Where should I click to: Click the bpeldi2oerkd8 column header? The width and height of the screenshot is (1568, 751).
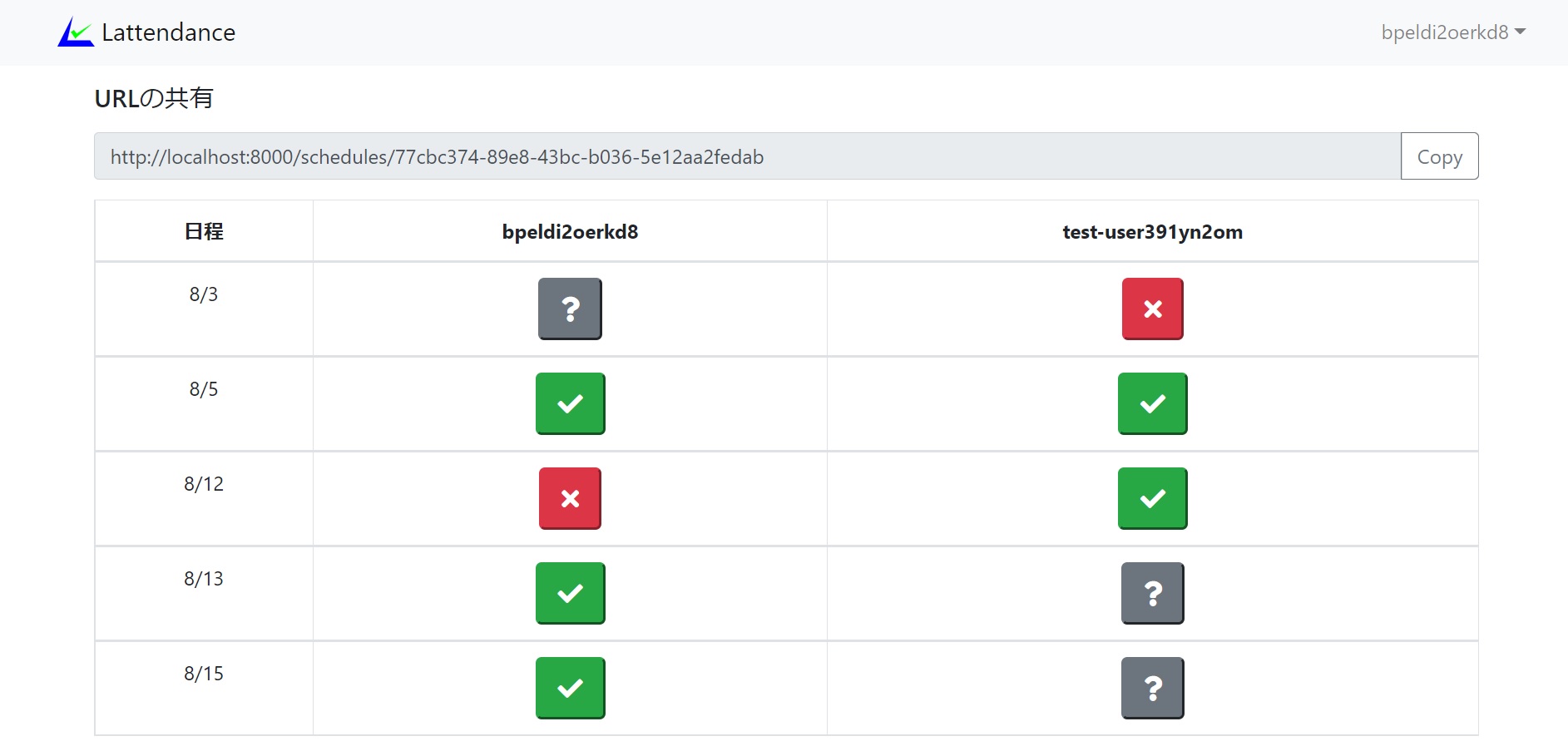[570, 231]
